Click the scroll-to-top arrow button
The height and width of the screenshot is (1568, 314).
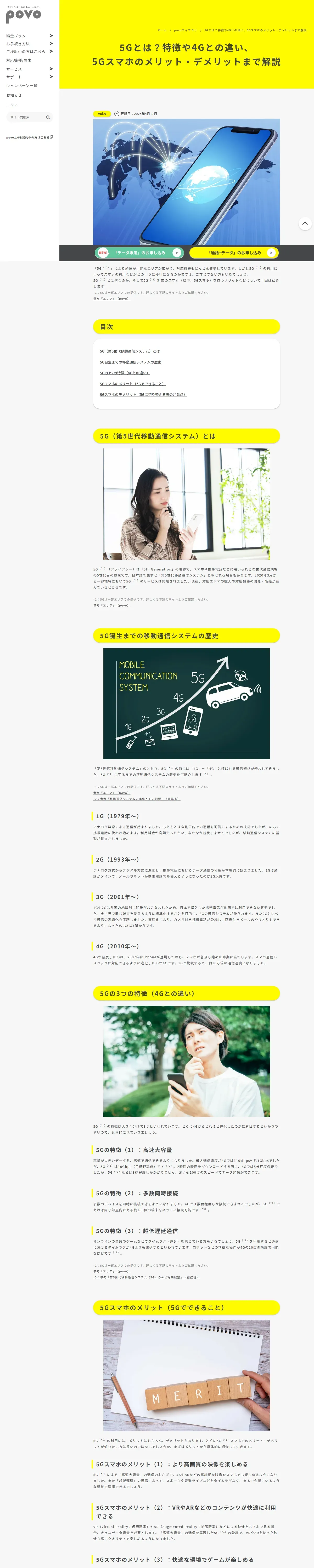305,223
